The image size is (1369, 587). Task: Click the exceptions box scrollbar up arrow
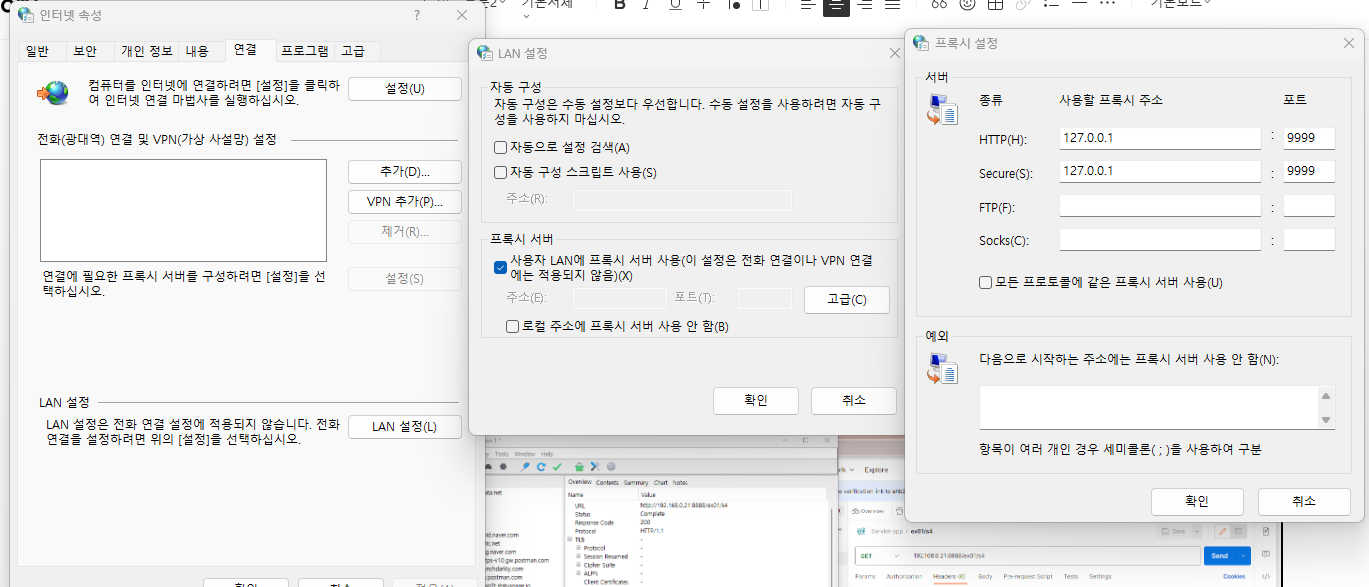point(1326,395)
